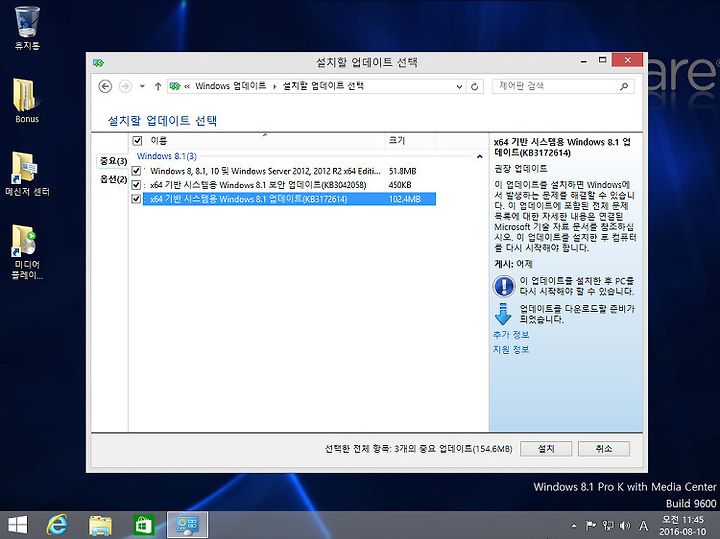Sort by the 크기 column header
The width and height of the screenshot is (720, 539).
[410, 140]
